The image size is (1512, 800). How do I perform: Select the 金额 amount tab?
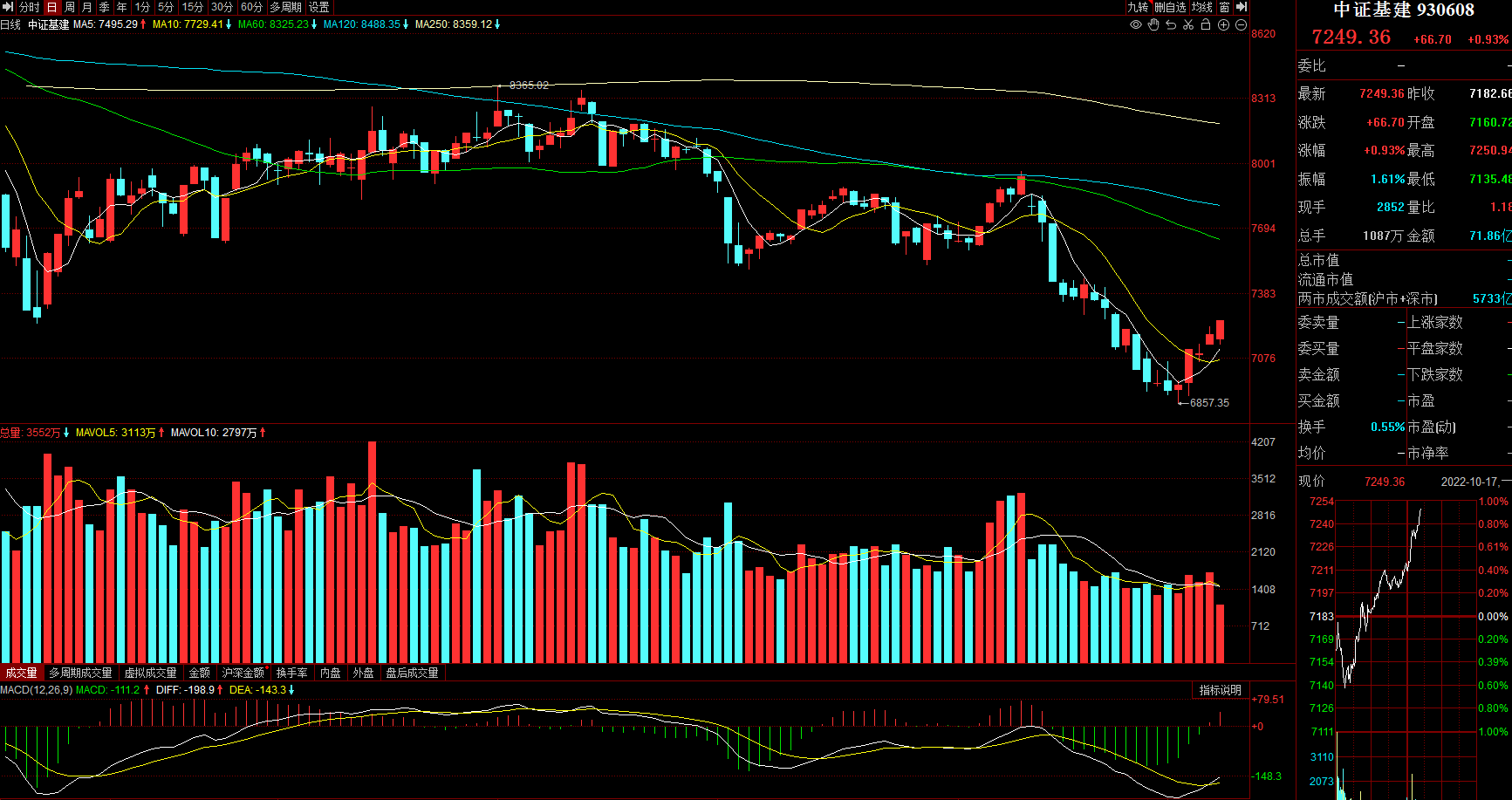[x=200, y=673]
